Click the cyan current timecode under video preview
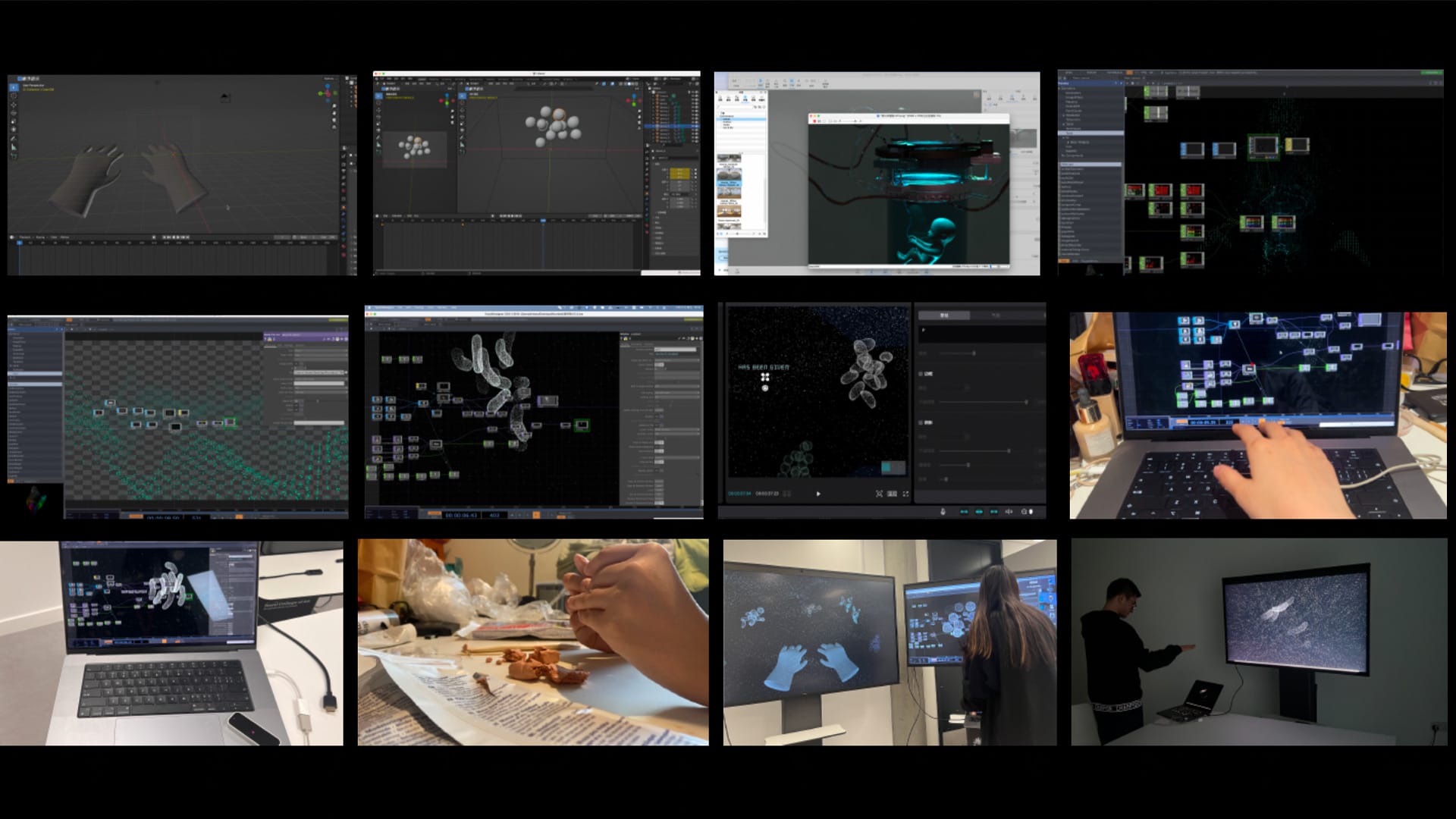Viewport: 1456px width, 819px height. click(x=739, y=494)
